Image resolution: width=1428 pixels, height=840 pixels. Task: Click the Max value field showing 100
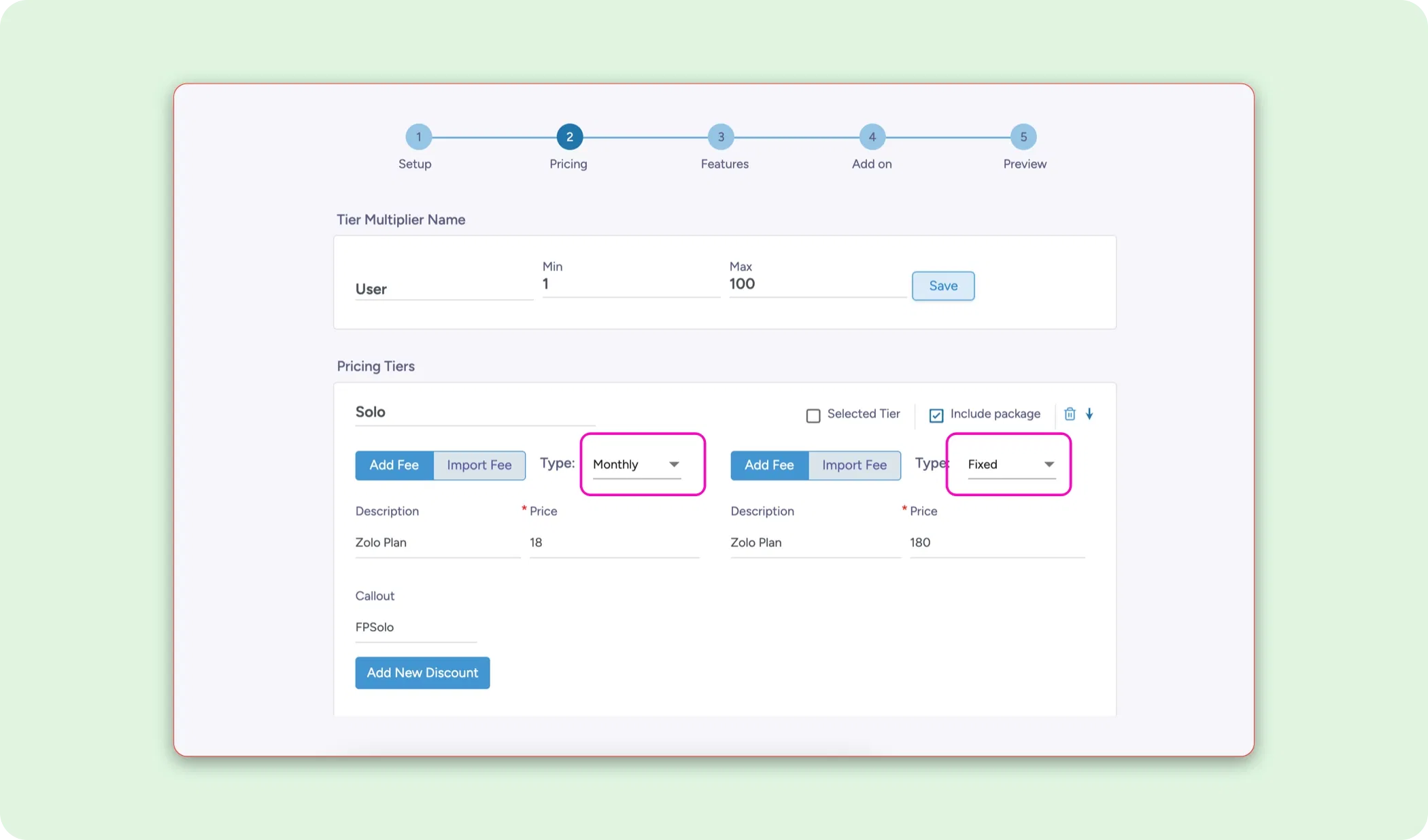pyautogui.click(x=816, y=284)
